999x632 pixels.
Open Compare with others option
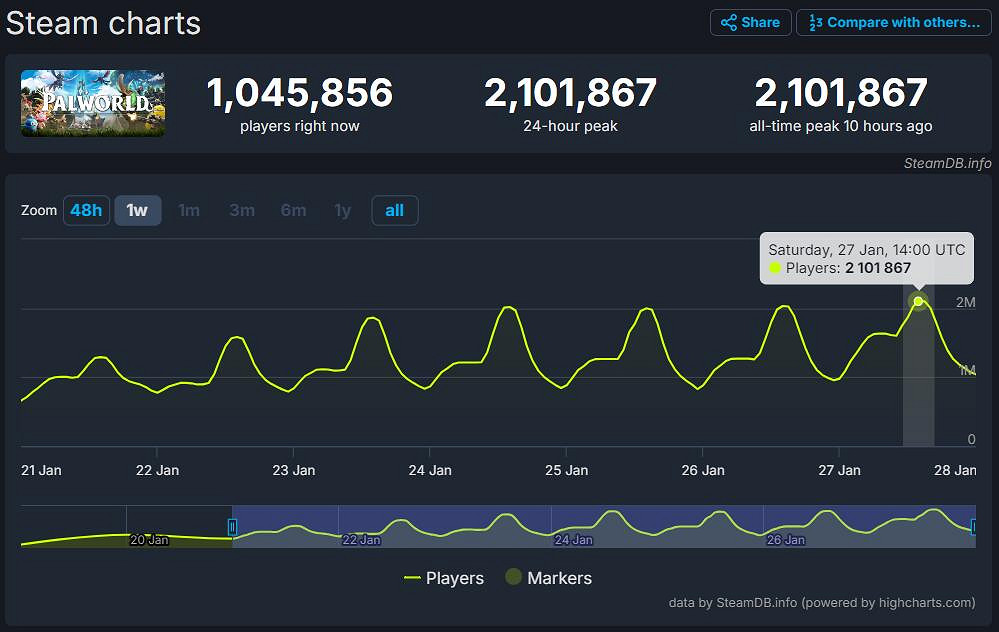(x=893, y=22)
